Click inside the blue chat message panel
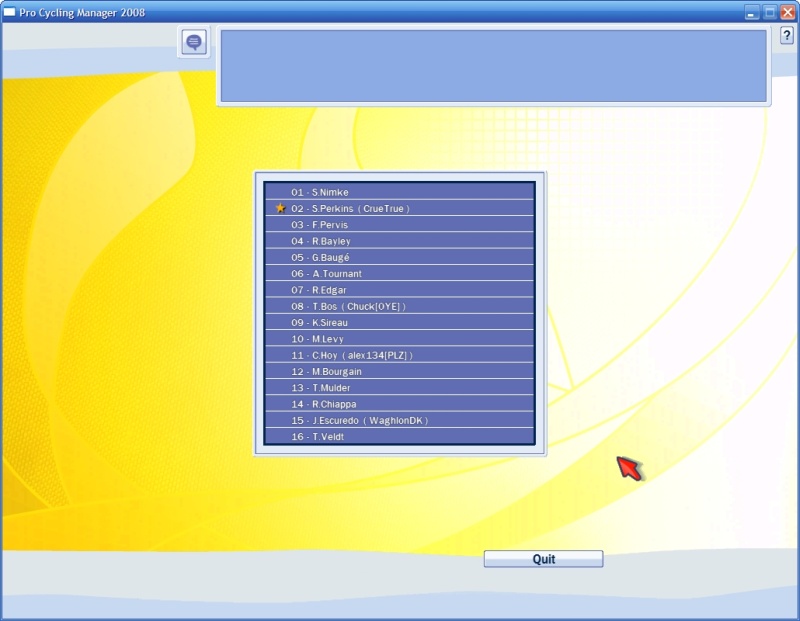This screenshot has width=800, height=621. tap(493, 66)
